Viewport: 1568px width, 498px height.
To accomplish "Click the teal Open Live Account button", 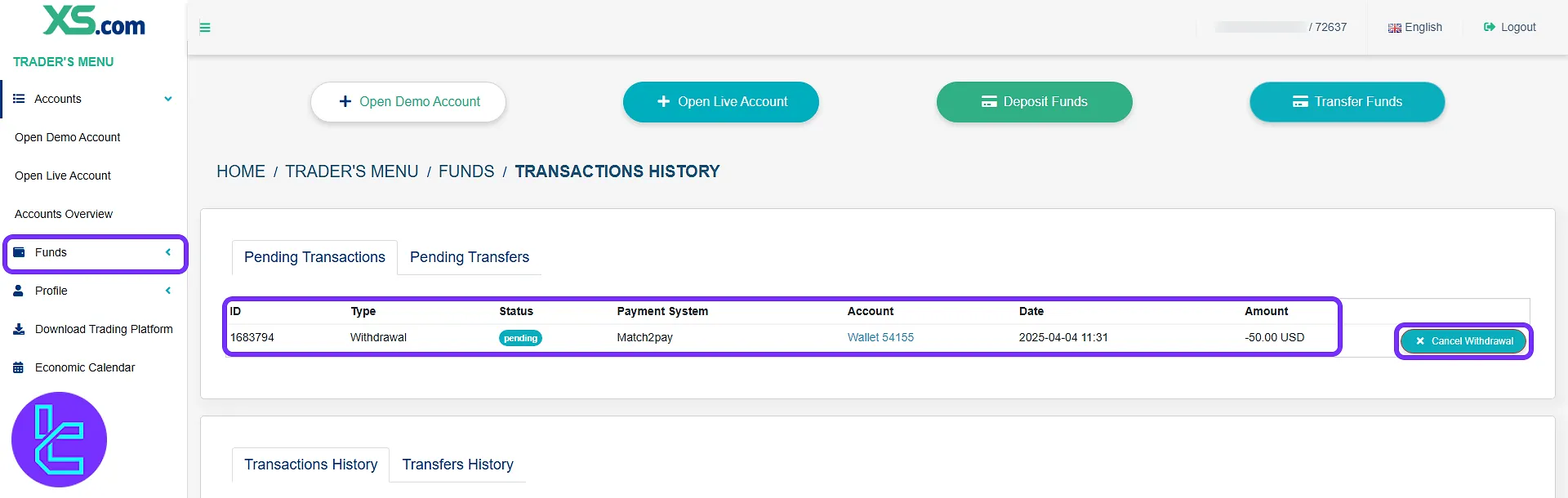I will point(721,102).
